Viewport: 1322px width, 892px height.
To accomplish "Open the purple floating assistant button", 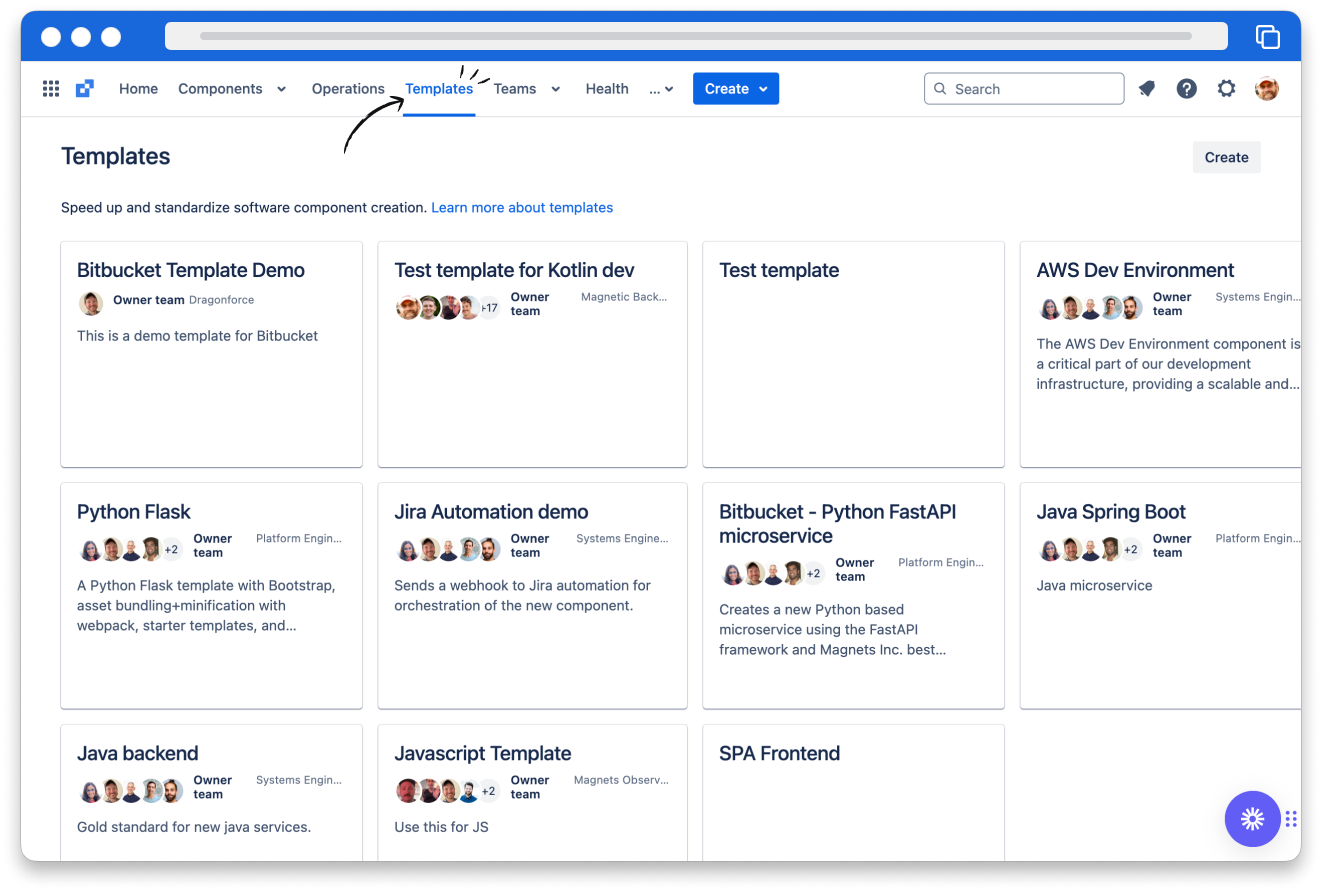I will pyautogui.click(x=1253, y=819).
